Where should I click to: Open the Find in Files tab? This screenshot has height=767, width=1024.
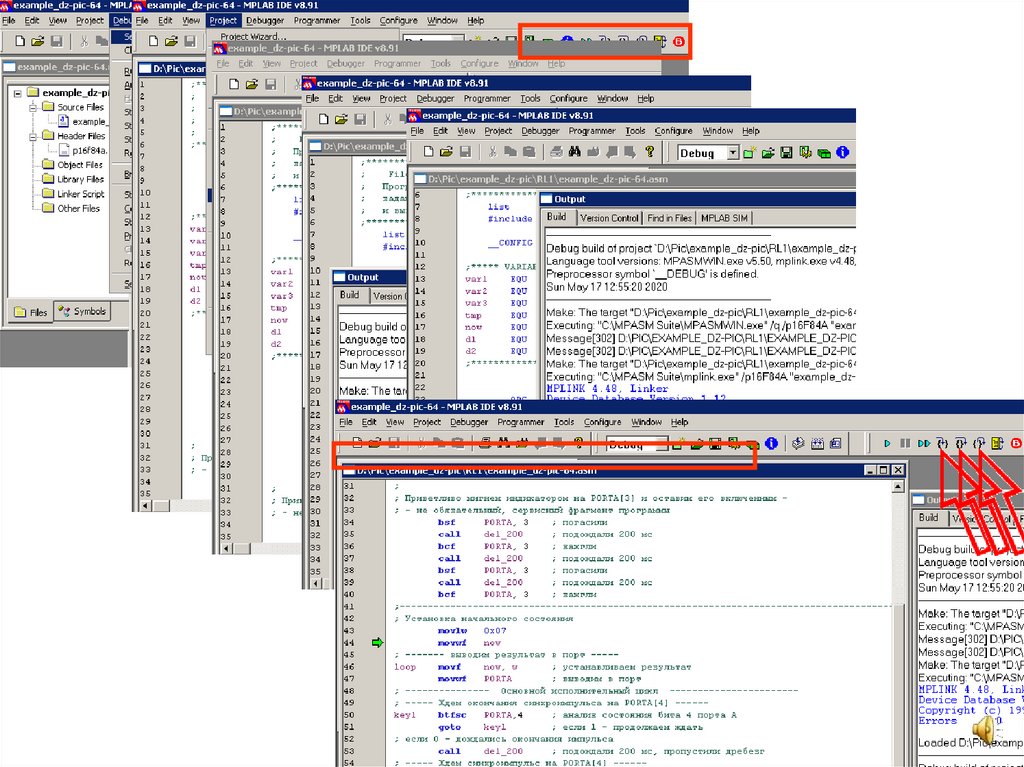(x=669, y=218)
